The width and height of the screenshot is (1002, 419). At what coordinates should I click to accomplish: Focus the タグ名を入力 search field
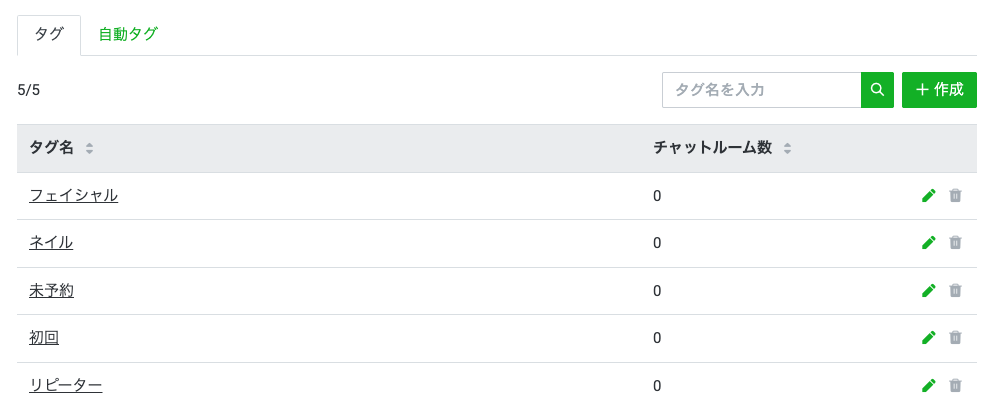(762, 90)
